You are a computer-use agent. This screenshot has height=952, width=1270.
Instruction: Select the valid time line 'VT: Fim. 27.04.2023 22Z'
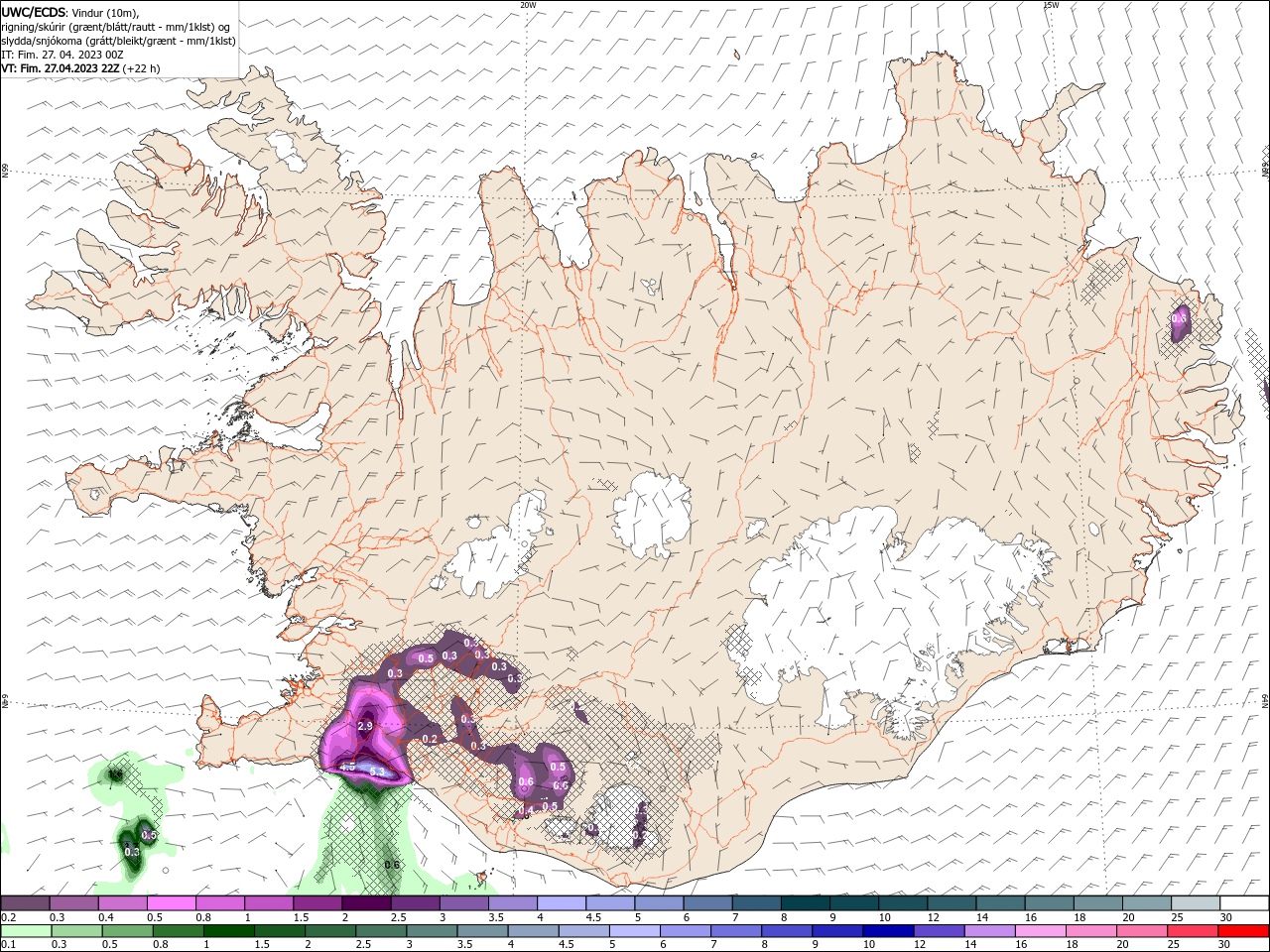point(61,68)
